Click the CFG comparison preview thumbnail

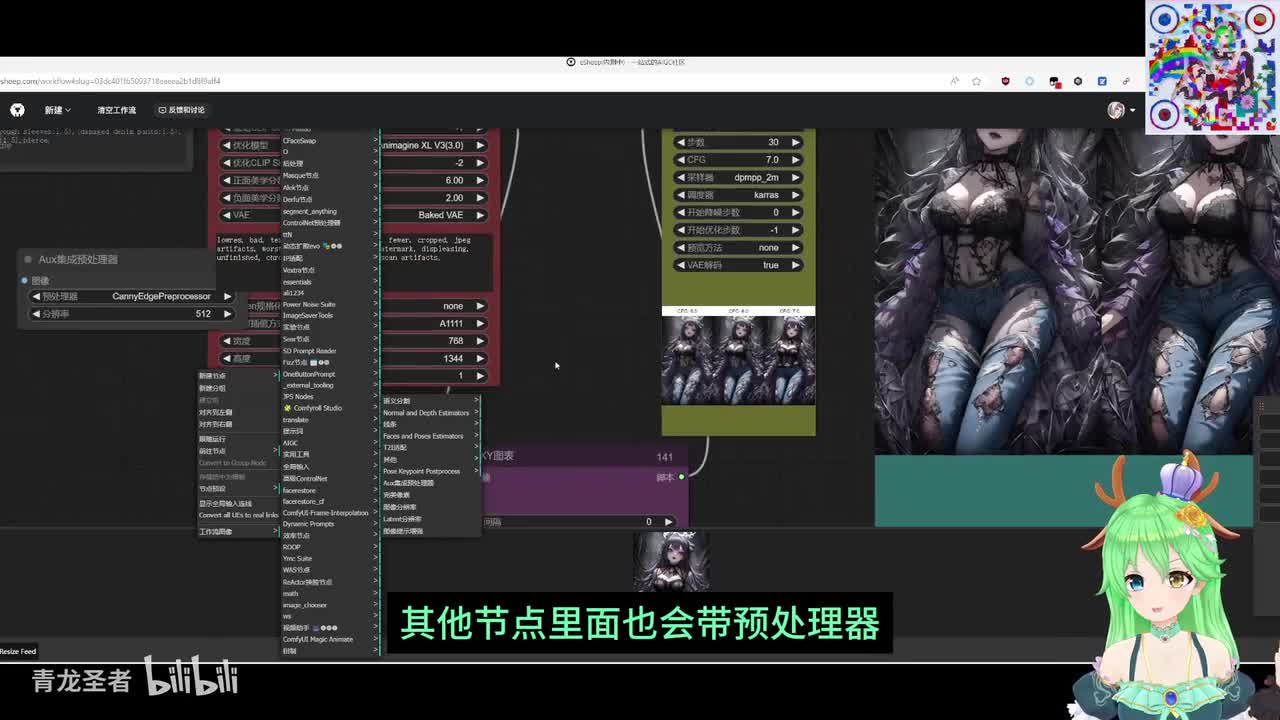coord(738,356)
